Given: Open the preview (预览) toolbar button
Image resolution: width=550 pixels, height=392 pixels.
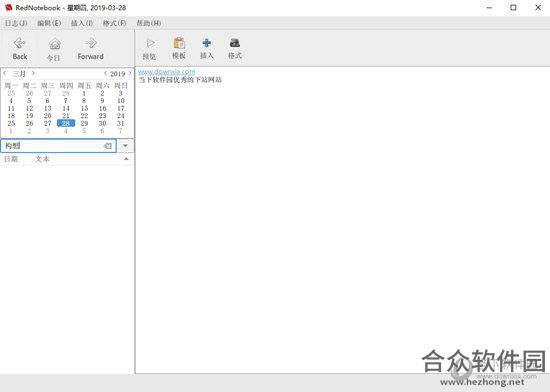Looking at the screenshot, I should 150,49.
